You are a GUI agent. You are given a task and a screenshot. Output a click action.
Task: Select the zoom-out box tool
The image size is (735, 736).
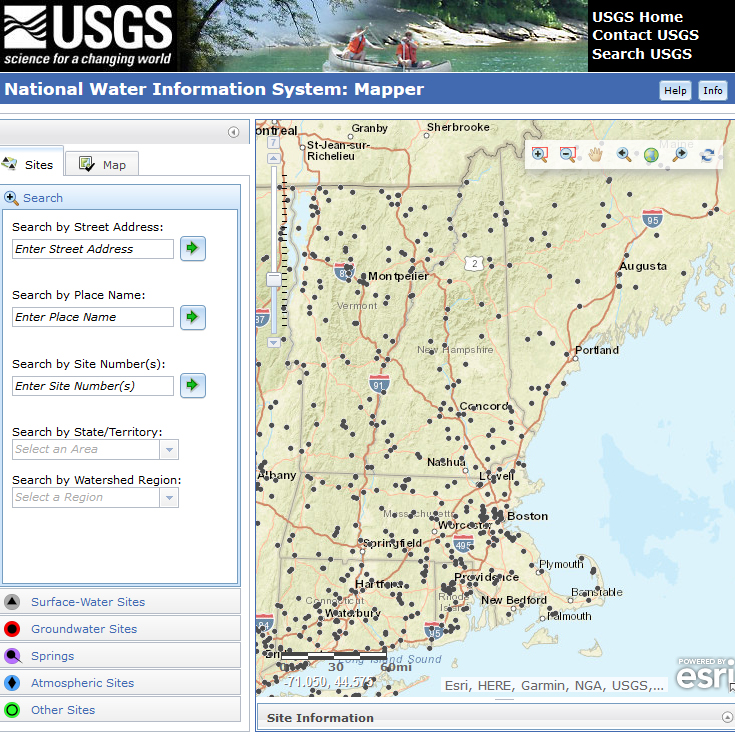click(568, 154)
